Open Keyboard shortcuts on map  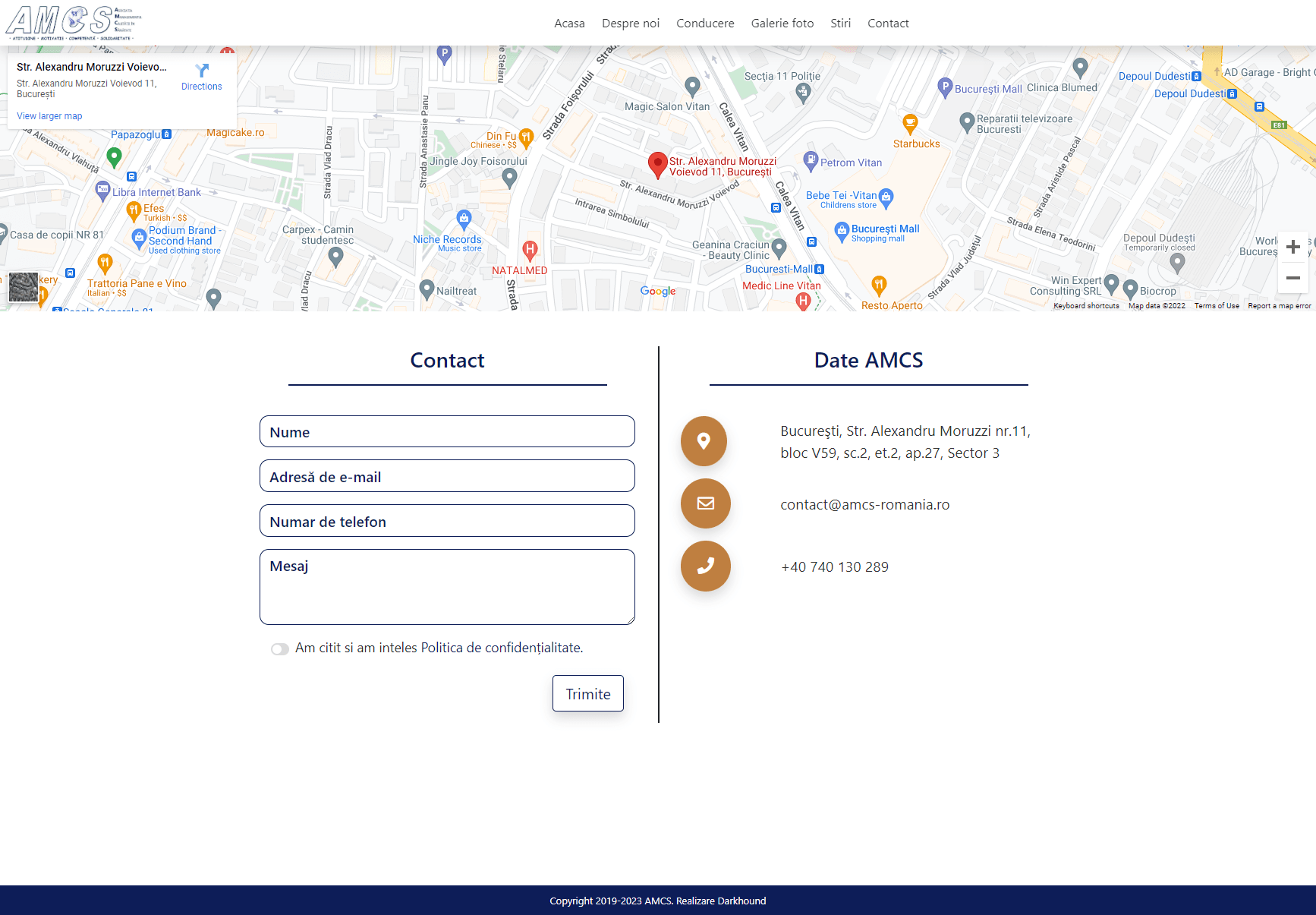pyautogui.click(x=1086, y=306)
